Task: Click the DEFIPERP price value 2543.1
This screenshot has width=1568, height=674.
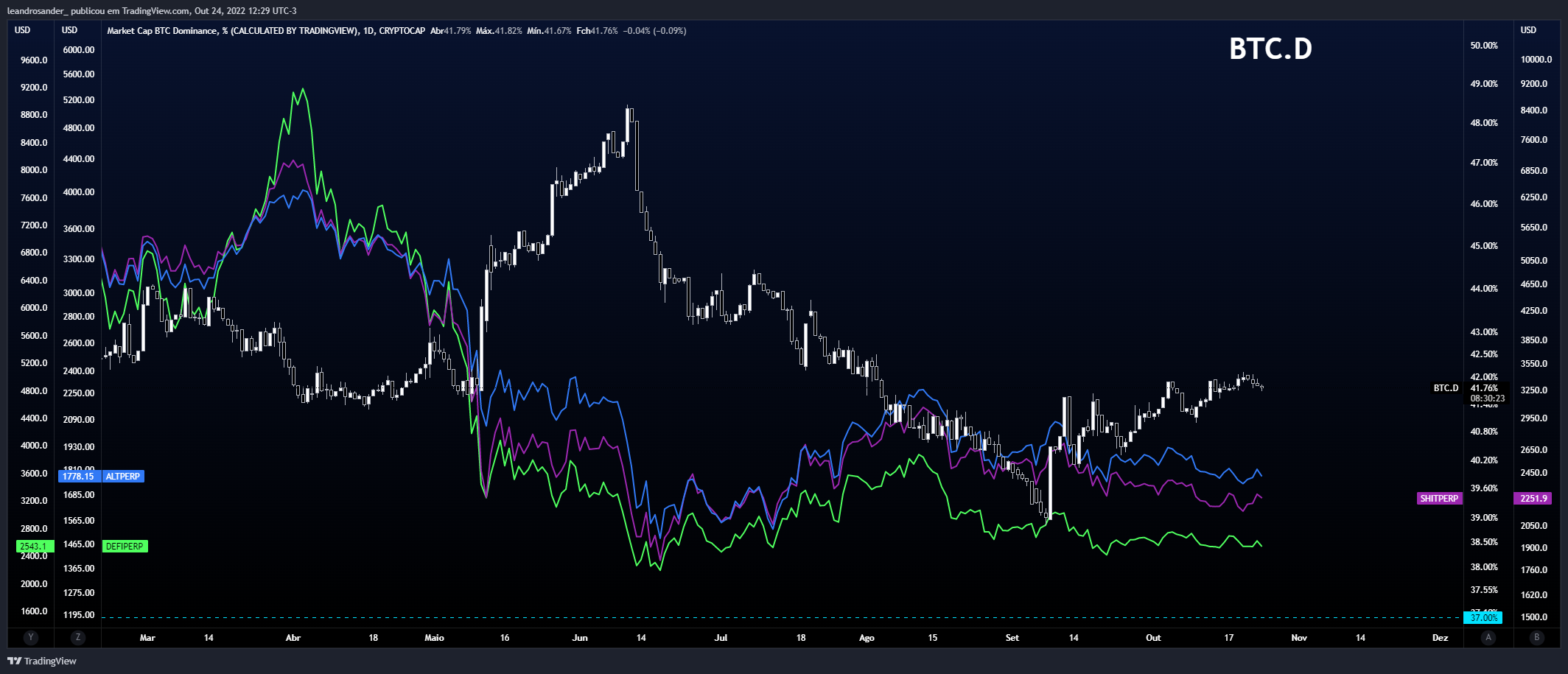Action: coord(34,547)
